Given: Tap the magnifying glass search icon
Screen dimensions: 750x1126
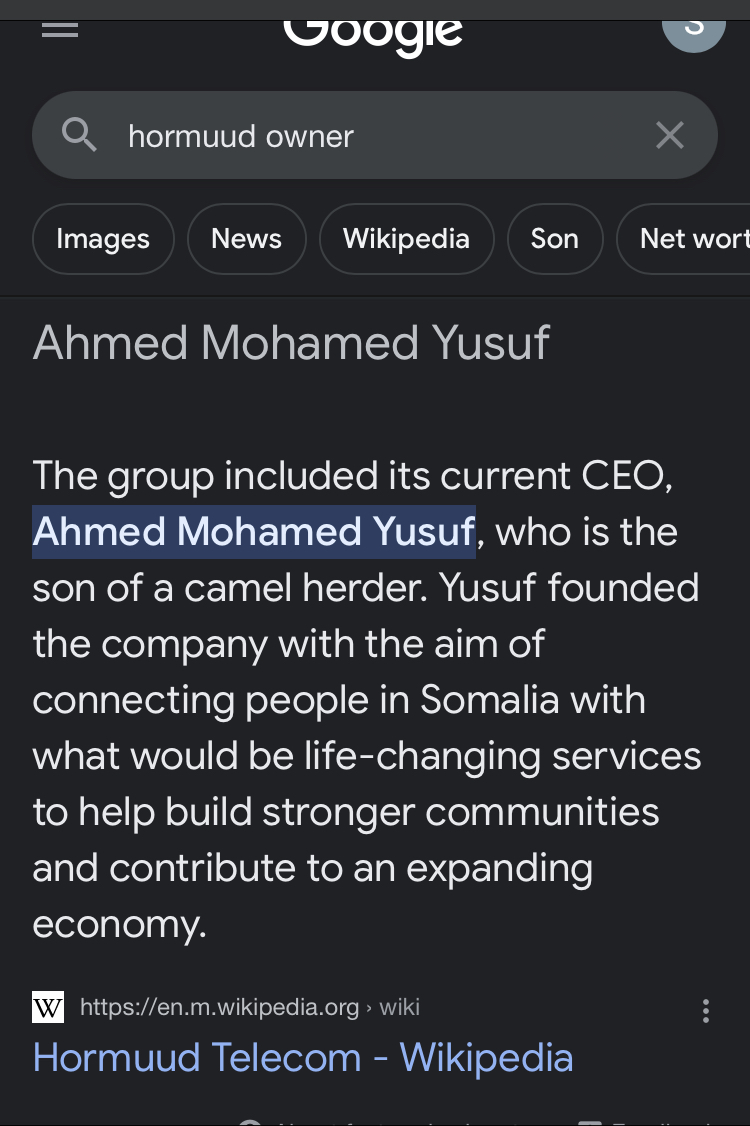Looking at the screenshot, I should click(x=79, y=135).
